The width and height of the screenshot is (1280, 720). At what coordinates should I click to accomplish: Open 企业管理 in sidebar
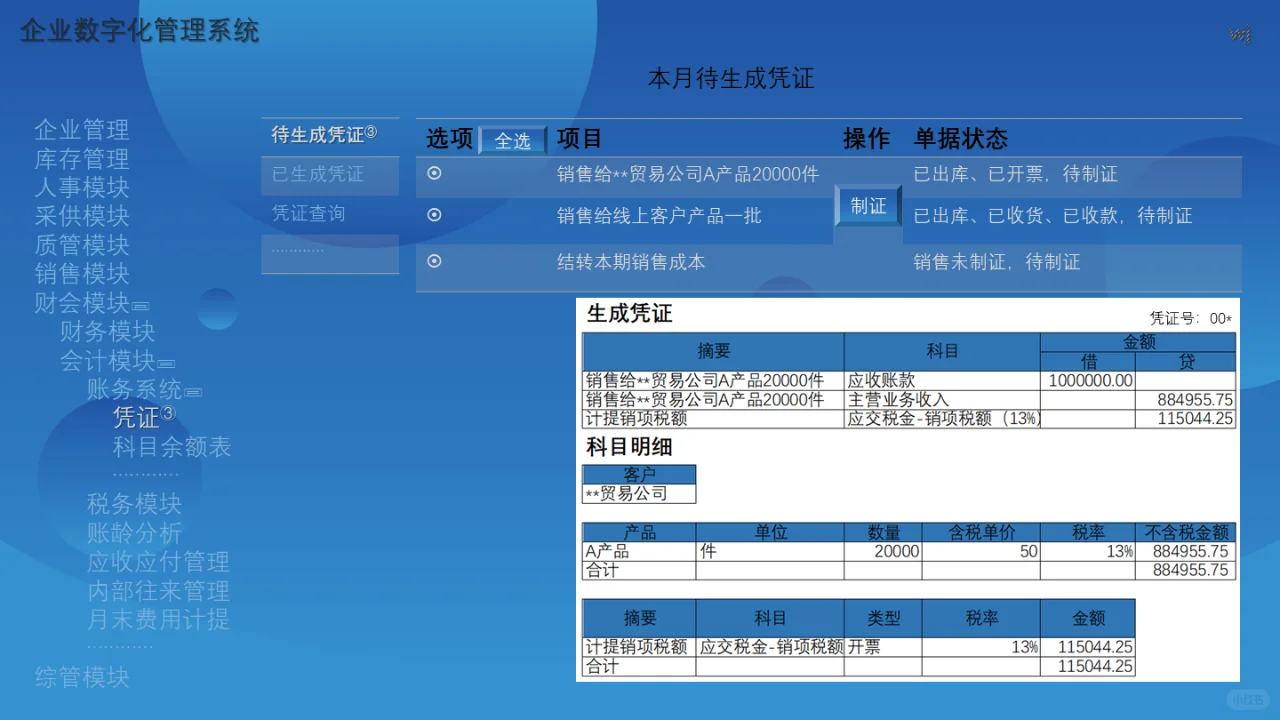pyautogui.click(x=82, y=130)
